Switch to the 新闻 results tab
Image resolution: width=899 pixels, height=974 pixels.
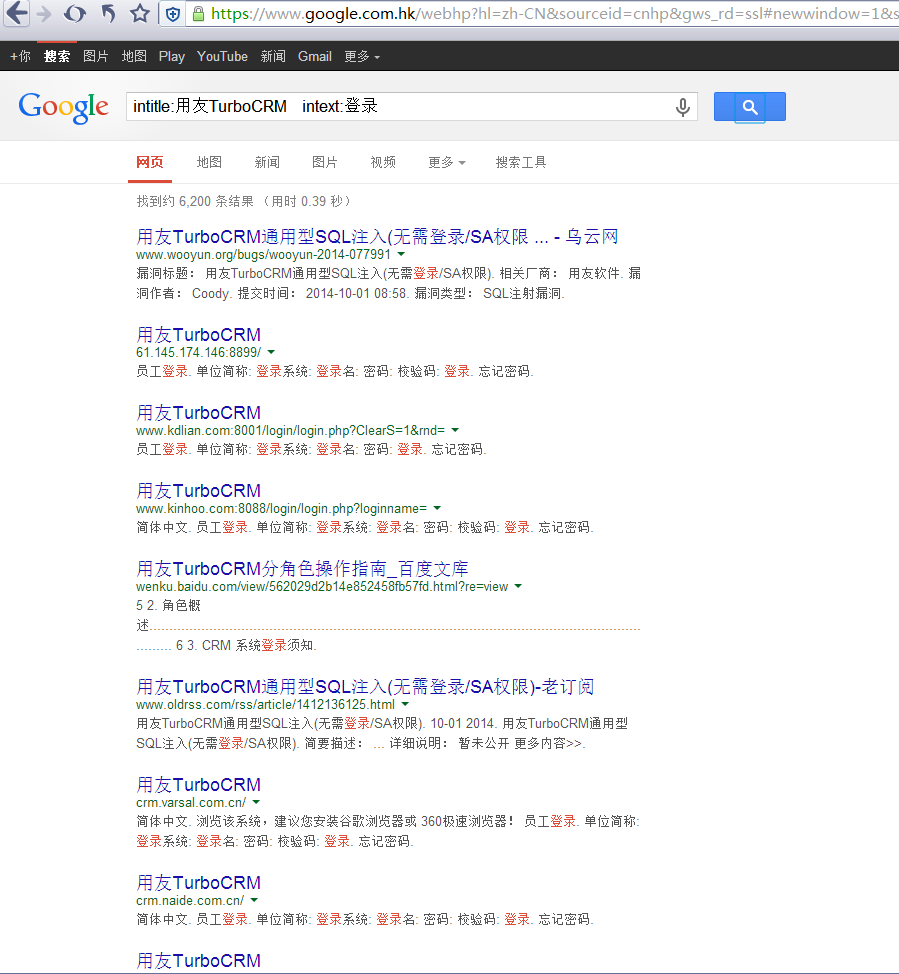pyautogui.click(x=267, y=162)
